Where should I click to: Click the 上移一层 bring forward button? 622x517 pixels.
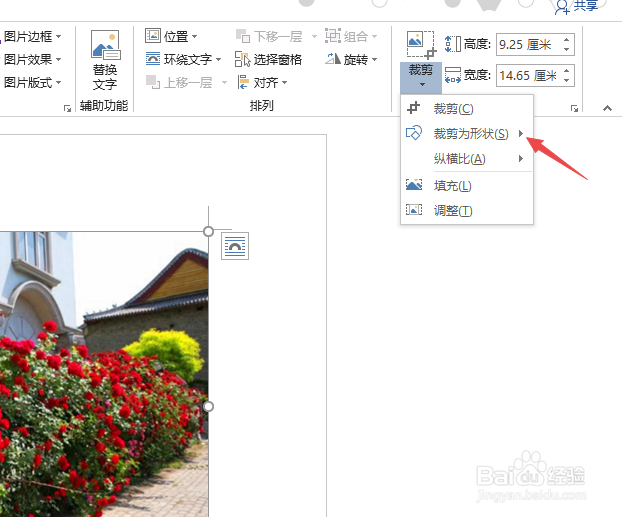point(179,83)
